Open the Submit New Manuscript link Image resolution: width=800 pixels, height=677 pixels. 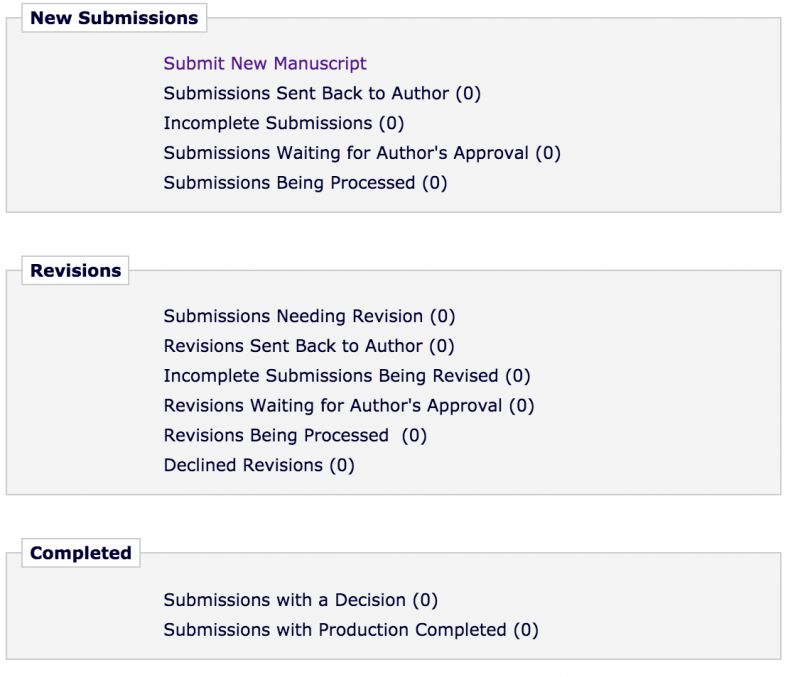tap(265, 64)
